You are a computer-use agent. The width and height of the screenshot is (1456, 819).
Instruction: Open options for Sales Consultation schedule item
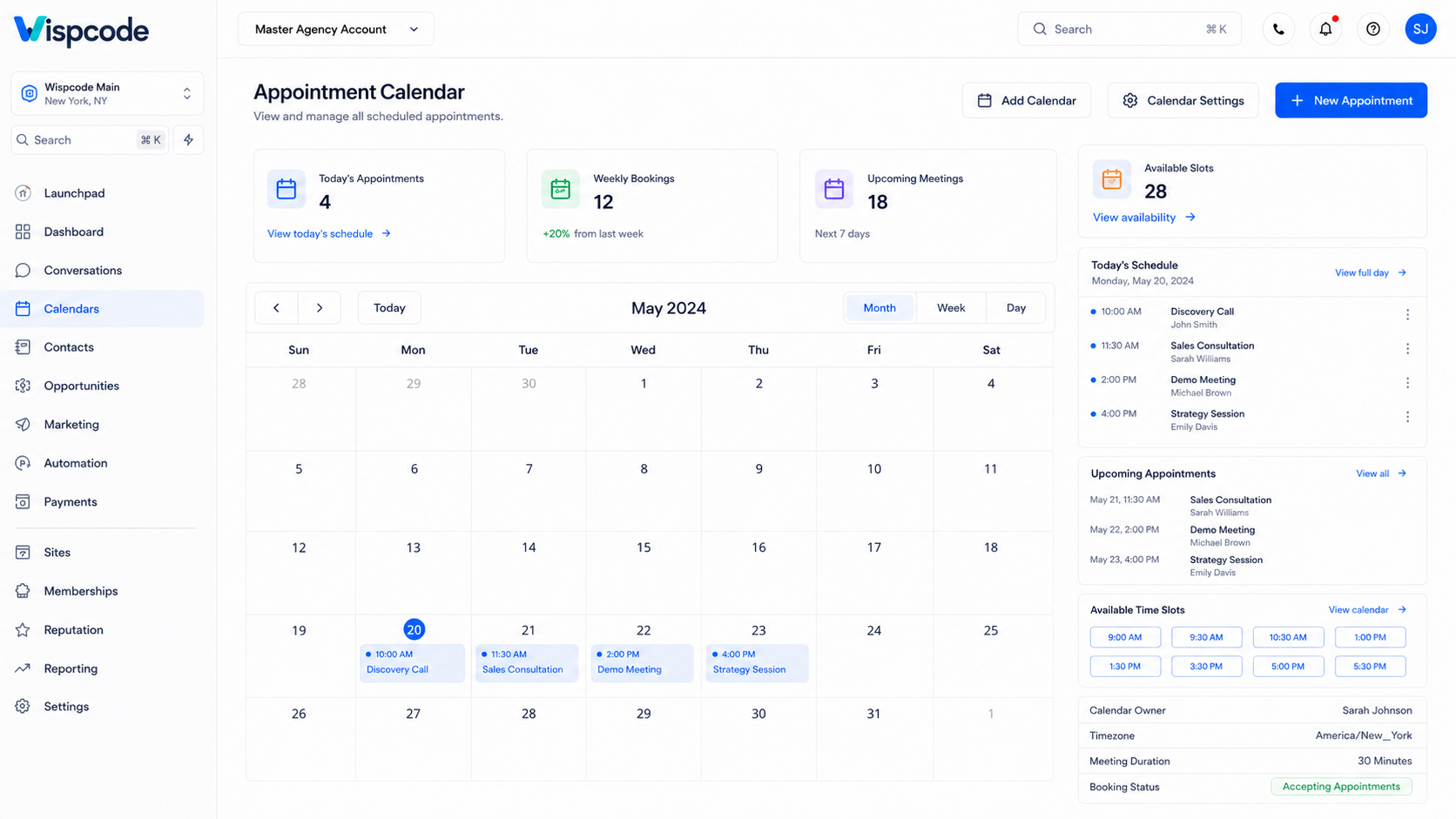point(1407,349)
